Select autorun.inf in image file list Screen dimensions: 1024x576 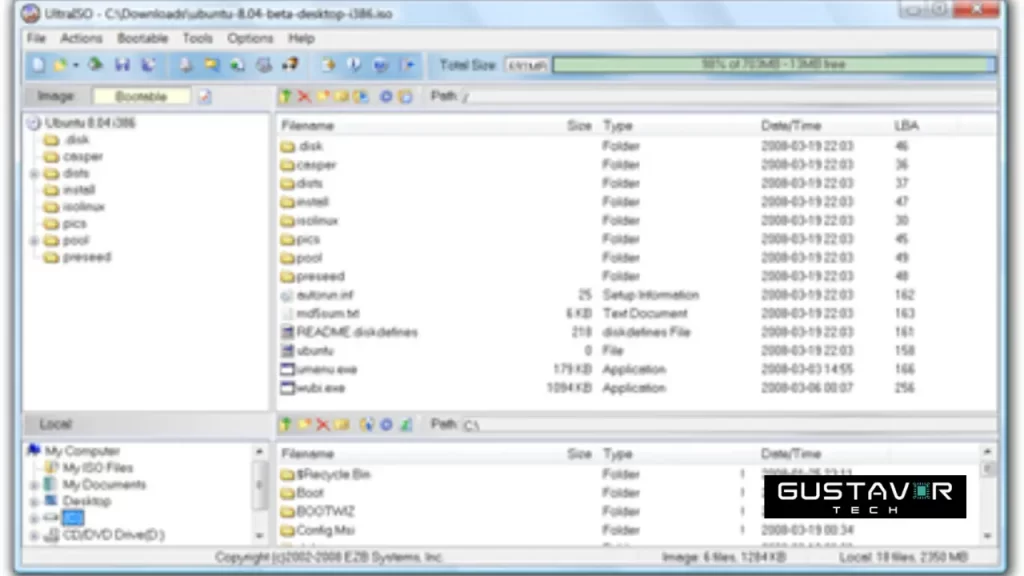325,295
